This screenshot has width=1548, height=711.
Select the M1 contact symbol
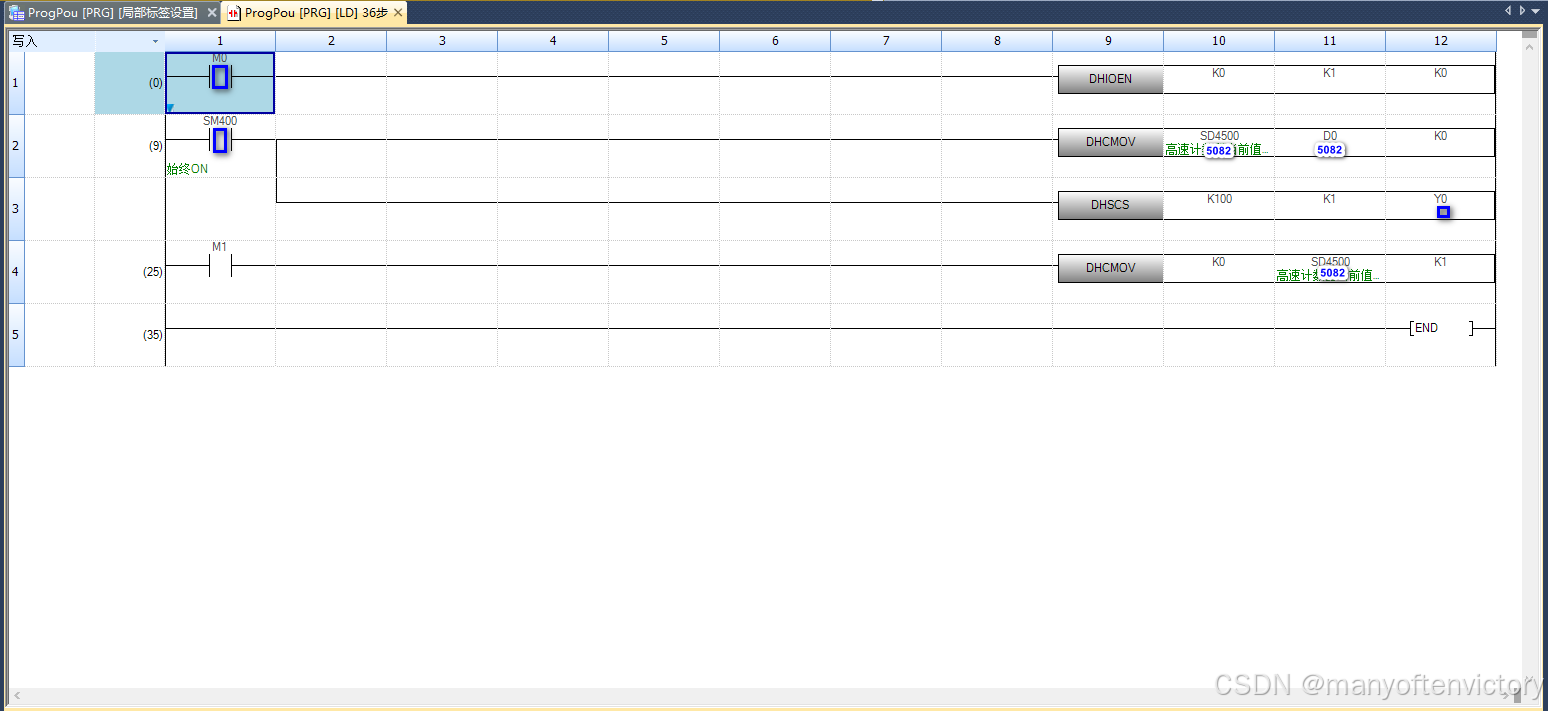coord(220,266)
